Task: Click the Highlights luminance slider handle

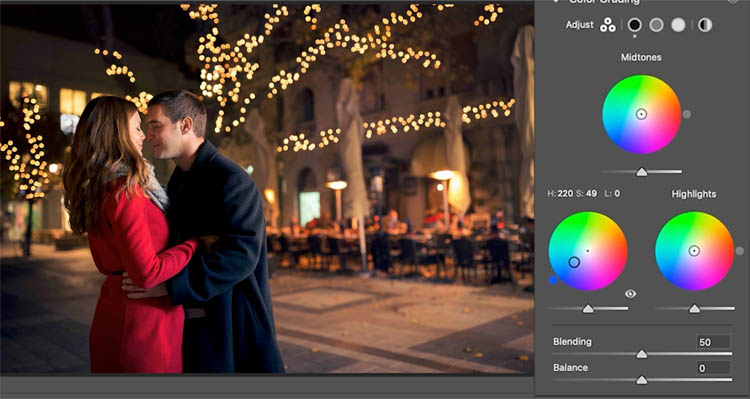Action: click(694, 309)
